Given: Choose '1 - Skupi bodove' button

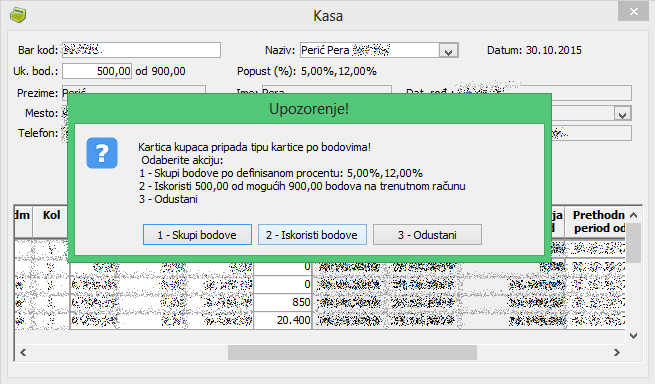Looking at the screenshot, I should pos(197,235).
